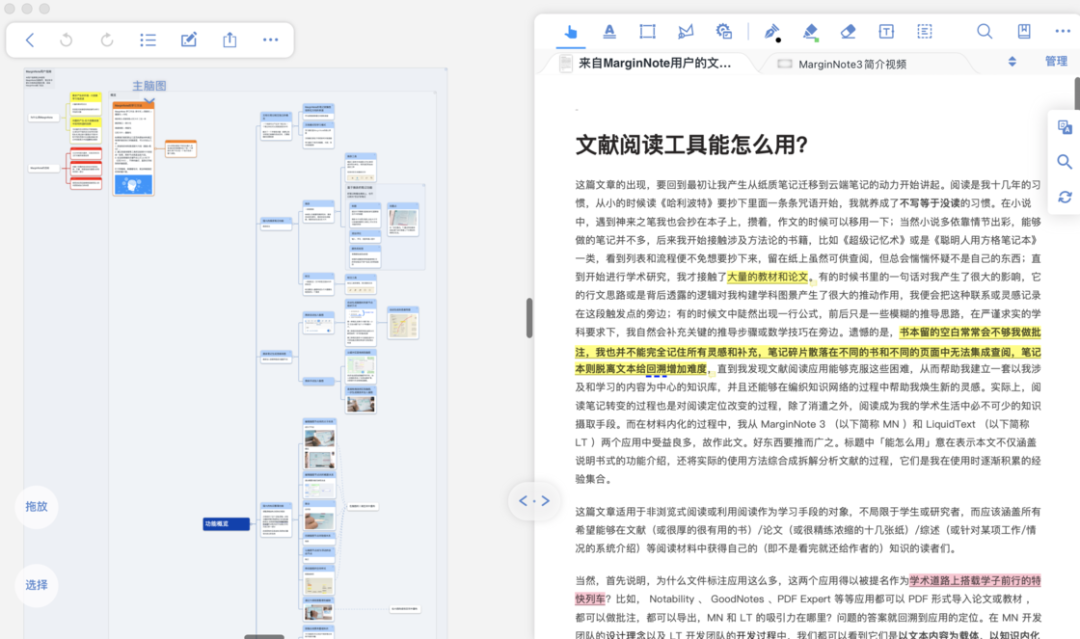
Task: Select the rectangle excerpt tool
Action: click(x=647, y=32)
